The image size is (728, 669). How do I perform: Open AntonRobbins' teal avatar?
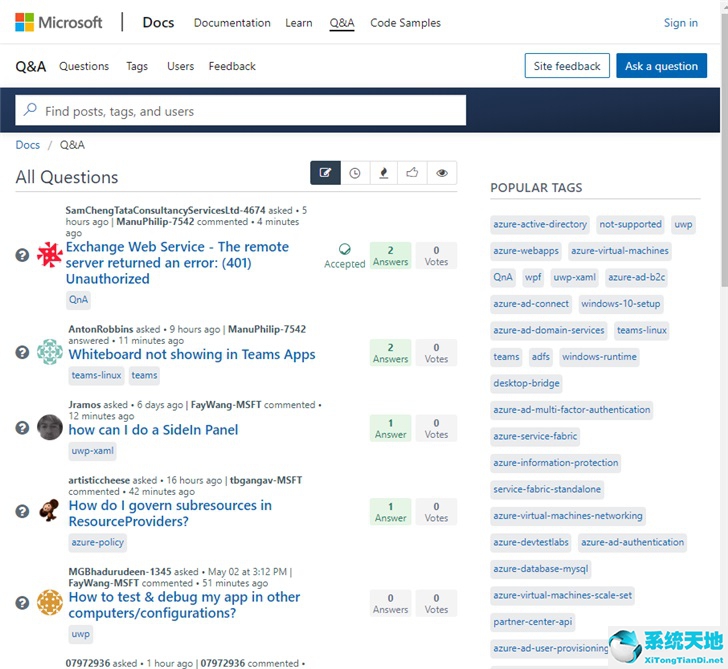pos(50,352)
